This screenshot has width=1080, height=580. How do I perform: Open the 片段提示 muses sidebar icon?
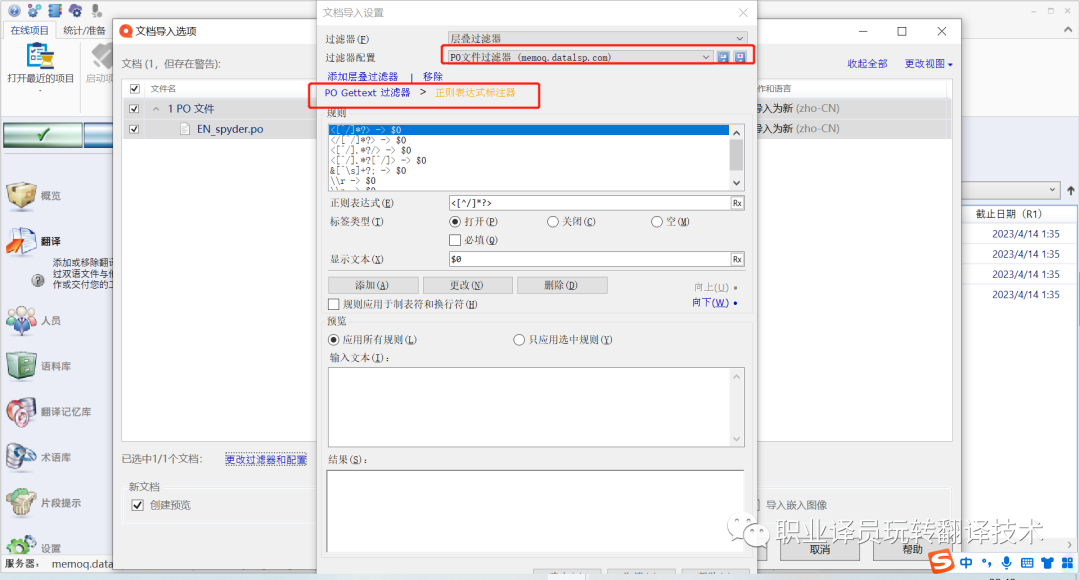[x=21, y=502]
